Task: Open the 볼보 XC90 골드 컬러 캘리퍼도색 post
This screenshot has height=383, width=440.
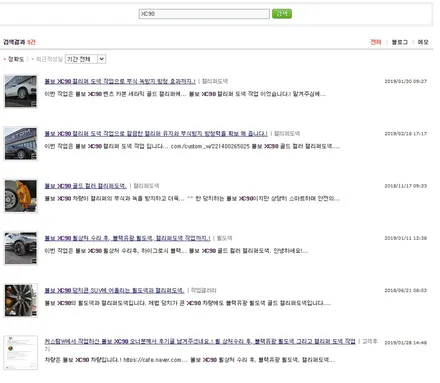Action: point(86,186)
